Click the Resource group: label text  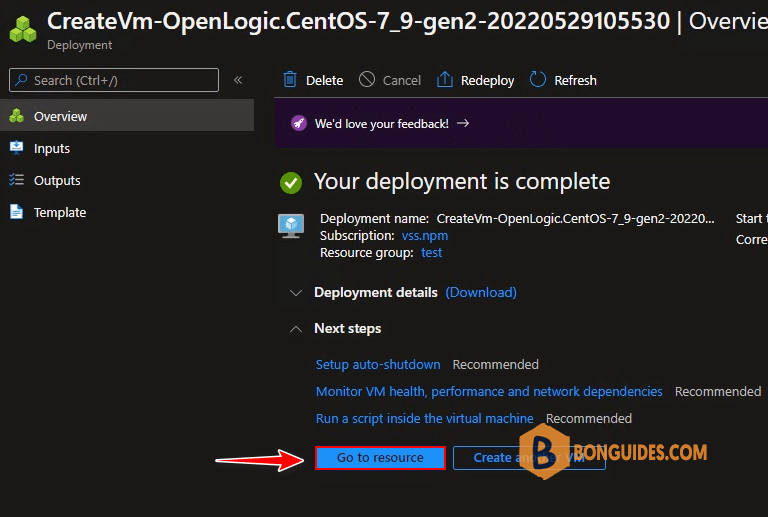pos(366,253)
